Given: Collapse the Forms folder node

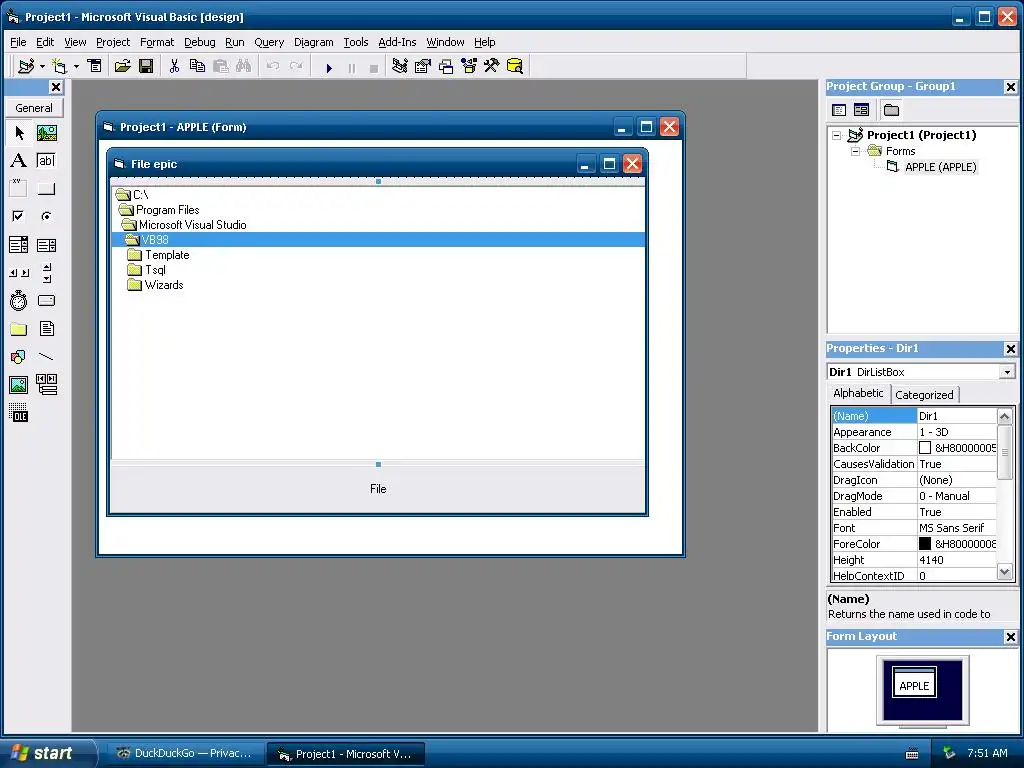Looking at the screenshot, I should 855,151.
